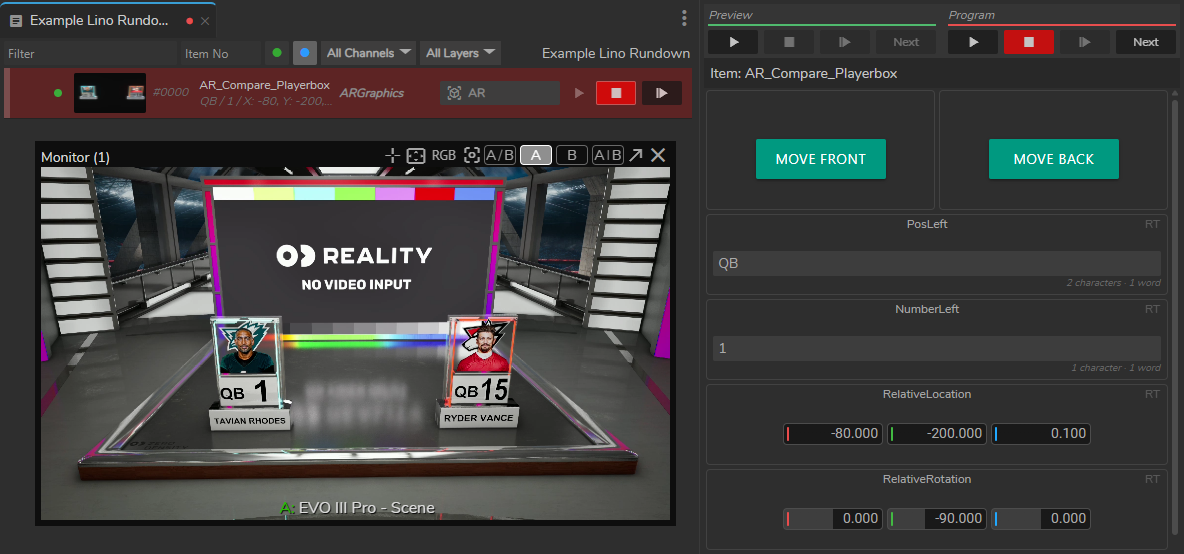Click the Example Lino Rundown title text
The height and width of the screenshot is (554, 1184).
(x=615, y=54)
